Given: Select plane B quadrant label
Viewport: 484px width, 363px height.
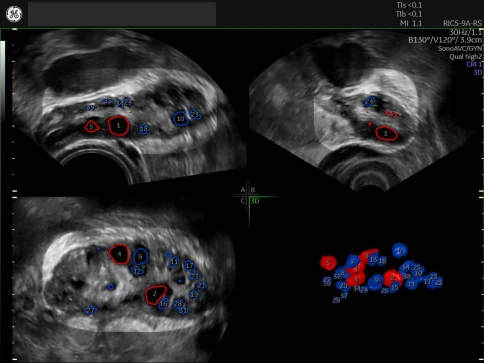Looking at the screenshot, I should click(253, 190).
